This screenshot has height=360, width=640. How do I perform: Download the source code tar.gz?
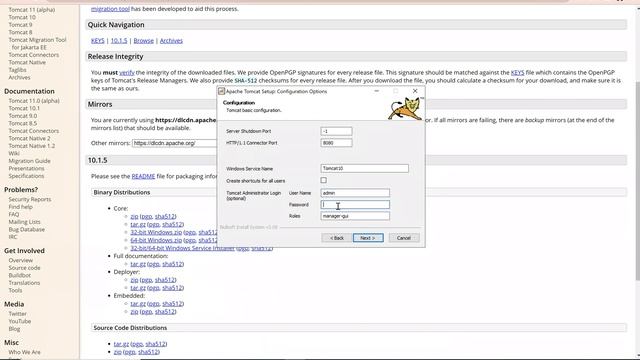121,344
